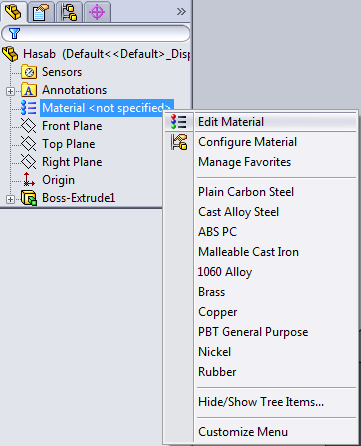Click the Boss-Extrude1 feature icon

click(29, 198)
